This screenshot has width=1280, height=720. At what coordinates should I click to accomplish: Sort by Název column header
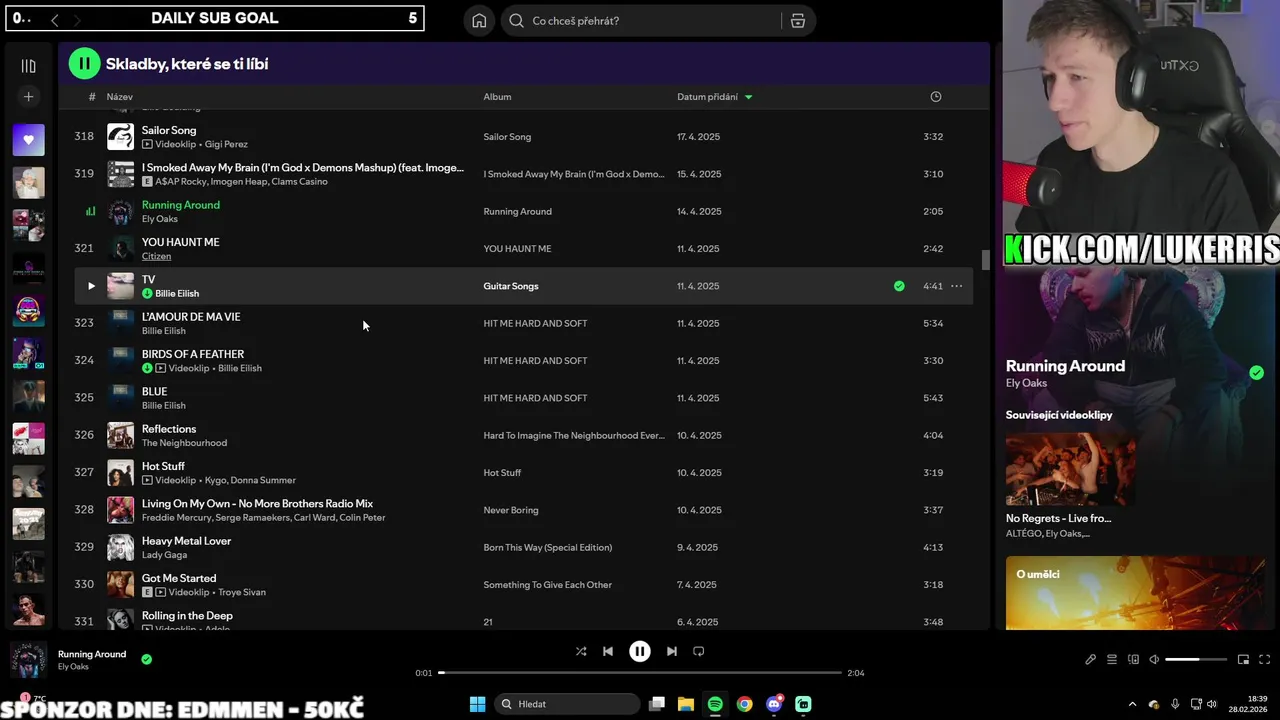pos(120,97)
